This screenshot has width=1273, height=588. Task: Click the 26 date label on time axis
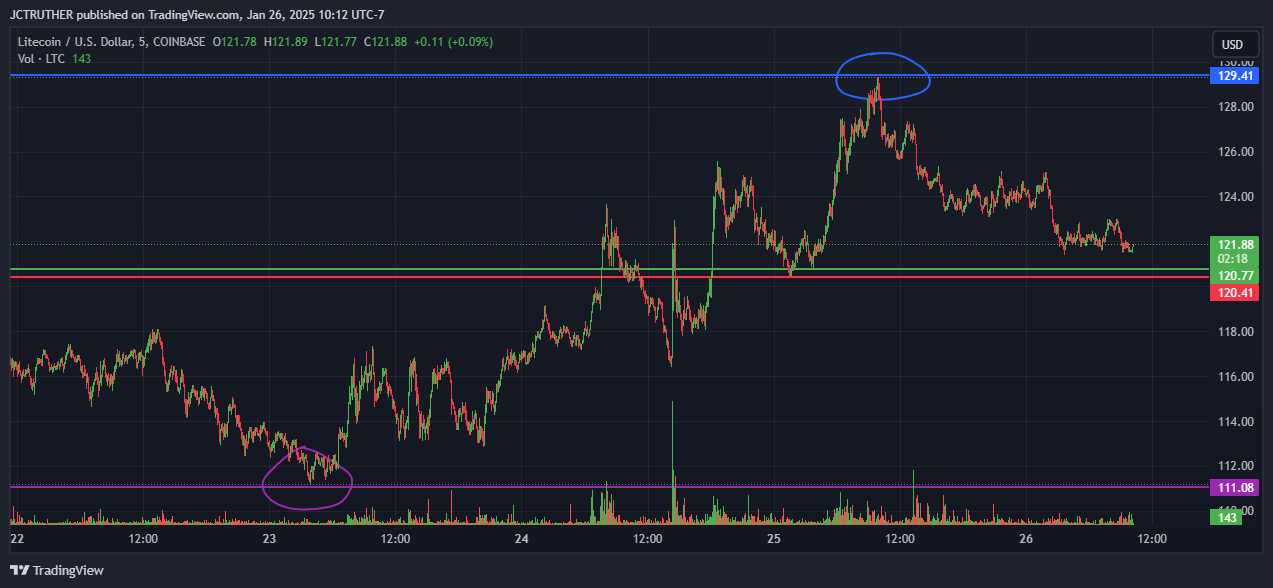pyautogui.click(x=1026, y=539)
